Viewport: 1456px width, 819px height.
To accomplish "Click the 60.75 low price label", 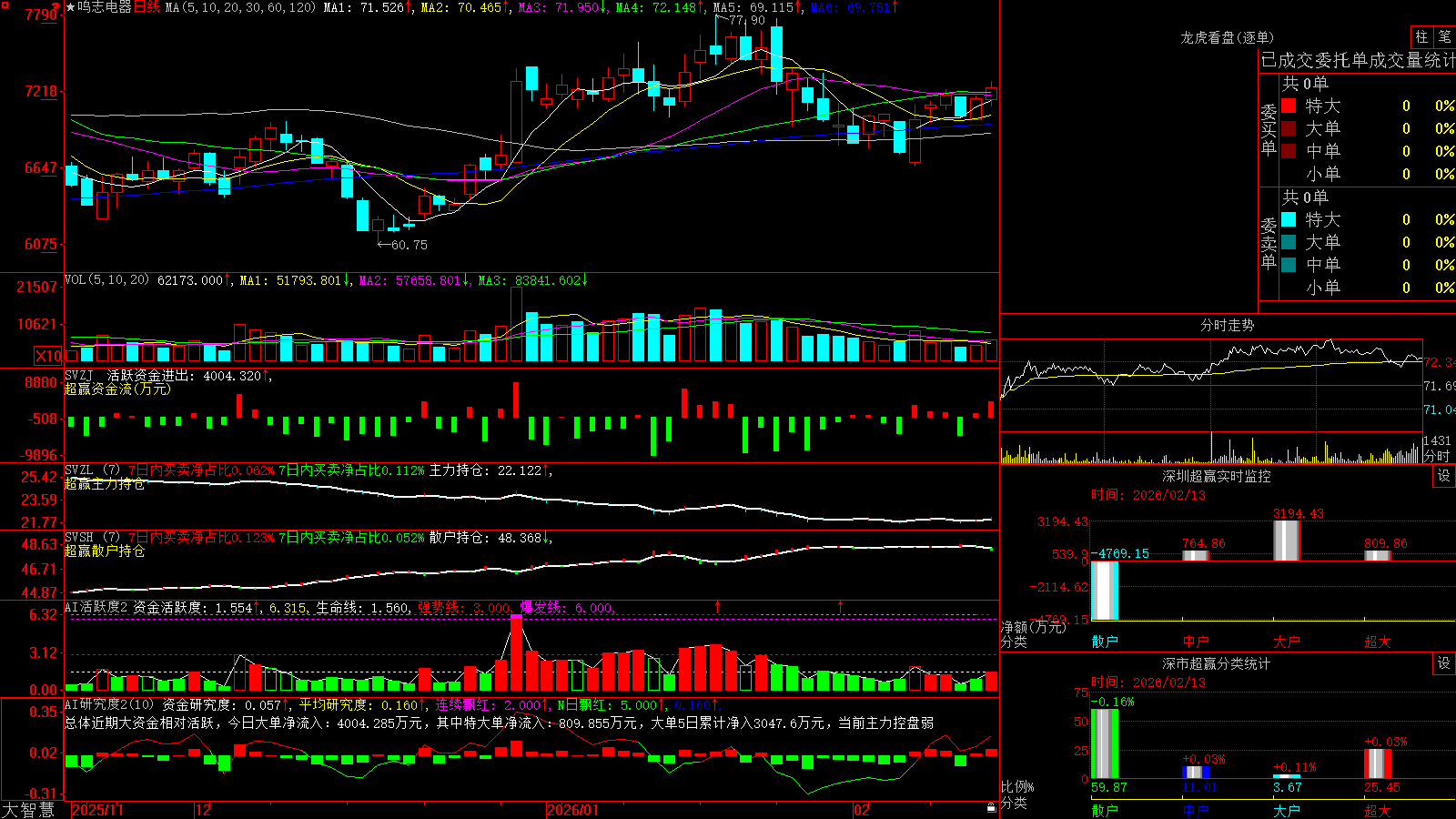I will click(409, 245).
